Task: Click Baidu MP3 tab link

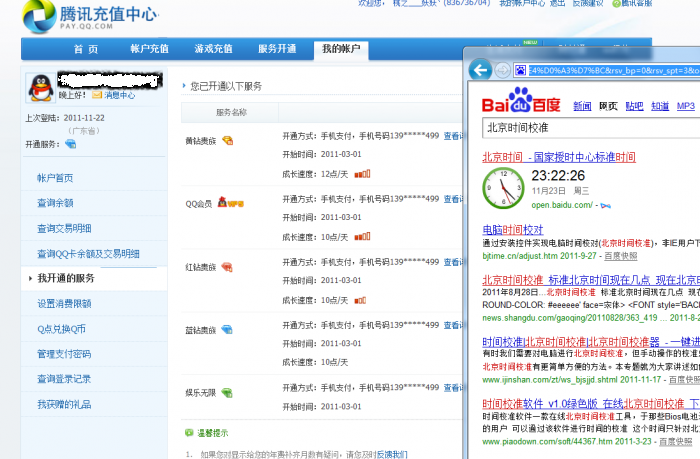Action: click(686, 106)
